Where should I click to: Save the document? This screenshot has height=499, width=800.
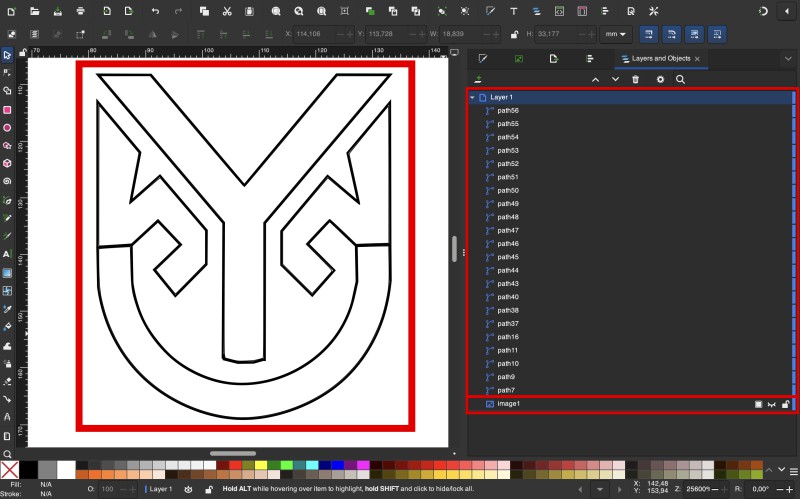coord(58,11)
